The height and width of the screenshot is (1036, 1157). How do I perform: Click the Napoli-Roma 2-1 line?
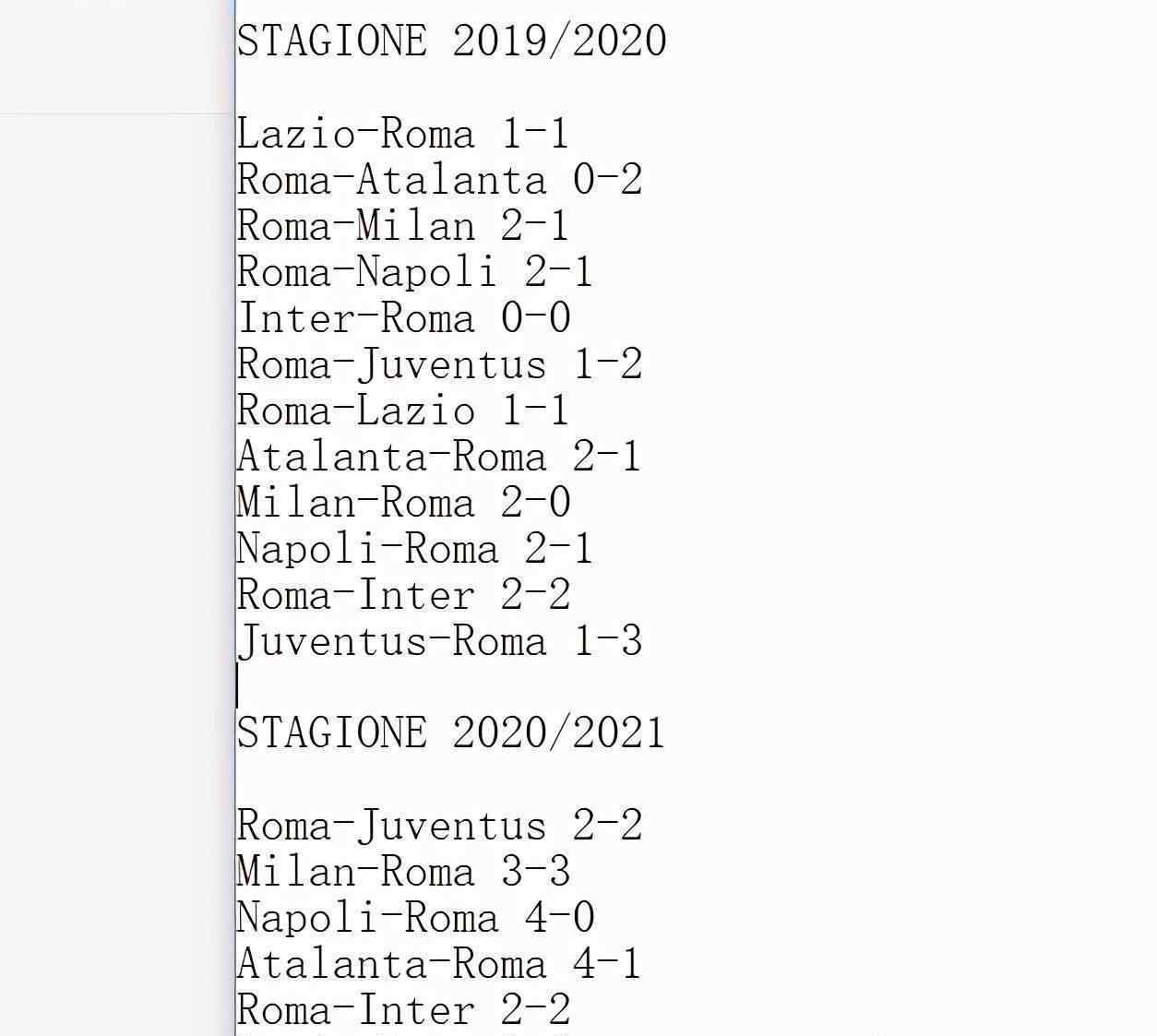415,549
